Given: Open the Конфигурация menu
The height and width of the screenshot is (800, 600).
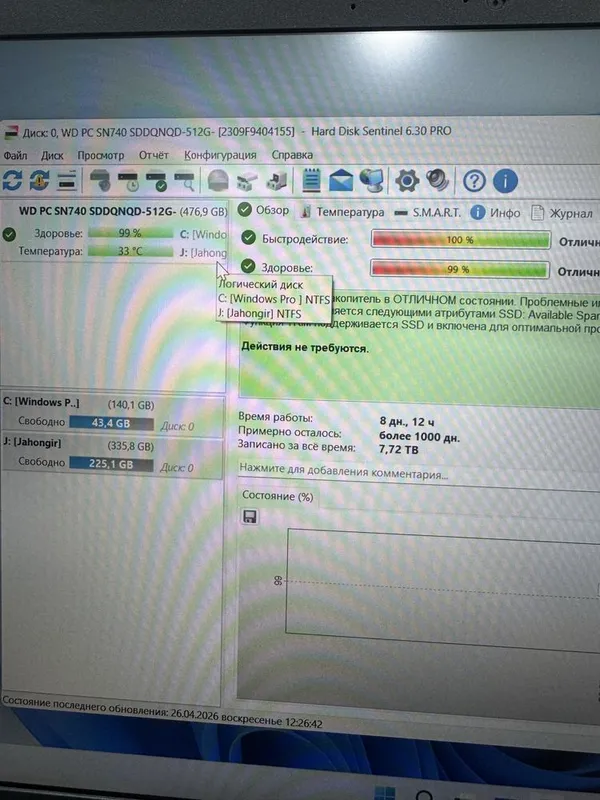Looking at the screenshot, I should [220, 155].
